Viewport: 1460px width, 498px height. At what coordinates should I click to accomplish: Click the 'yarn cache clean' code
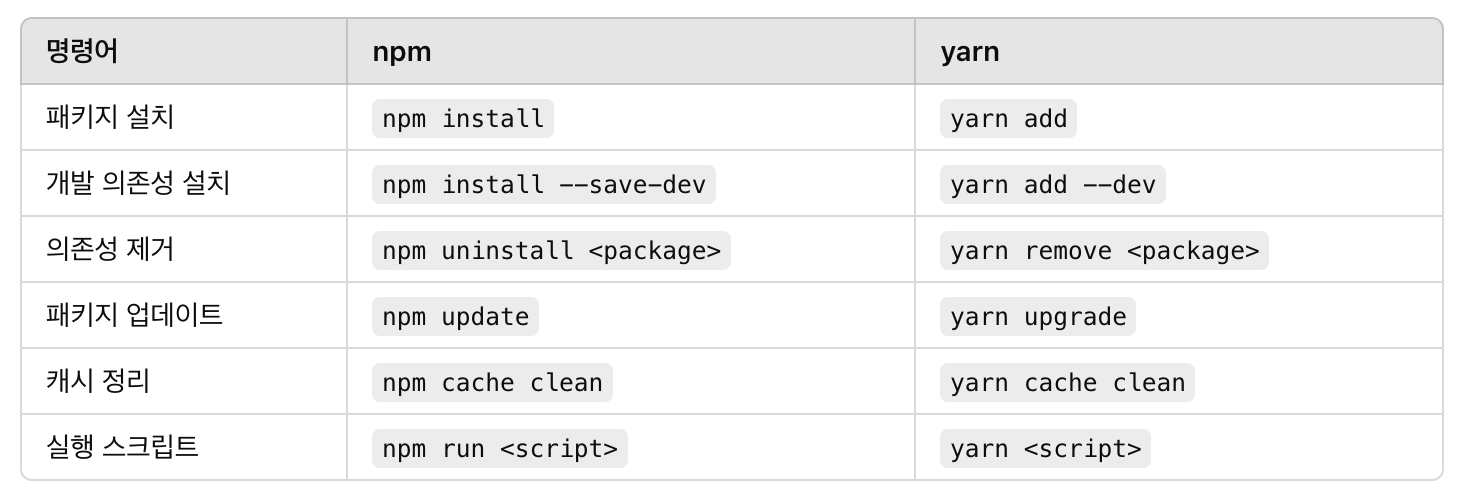pyautogui.click(x=1067, y=383)
